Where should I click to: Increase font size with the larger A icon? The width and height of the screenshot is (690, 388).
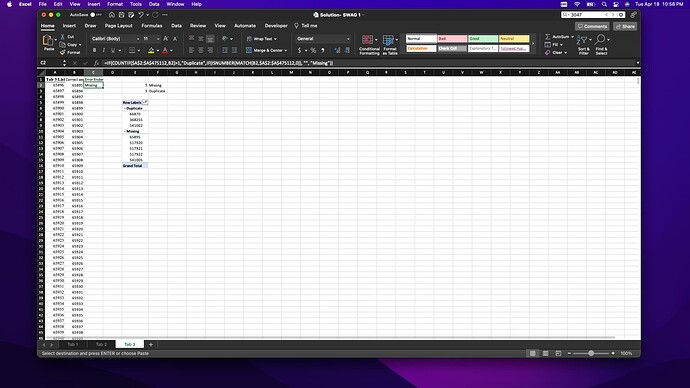click(166, 39)
